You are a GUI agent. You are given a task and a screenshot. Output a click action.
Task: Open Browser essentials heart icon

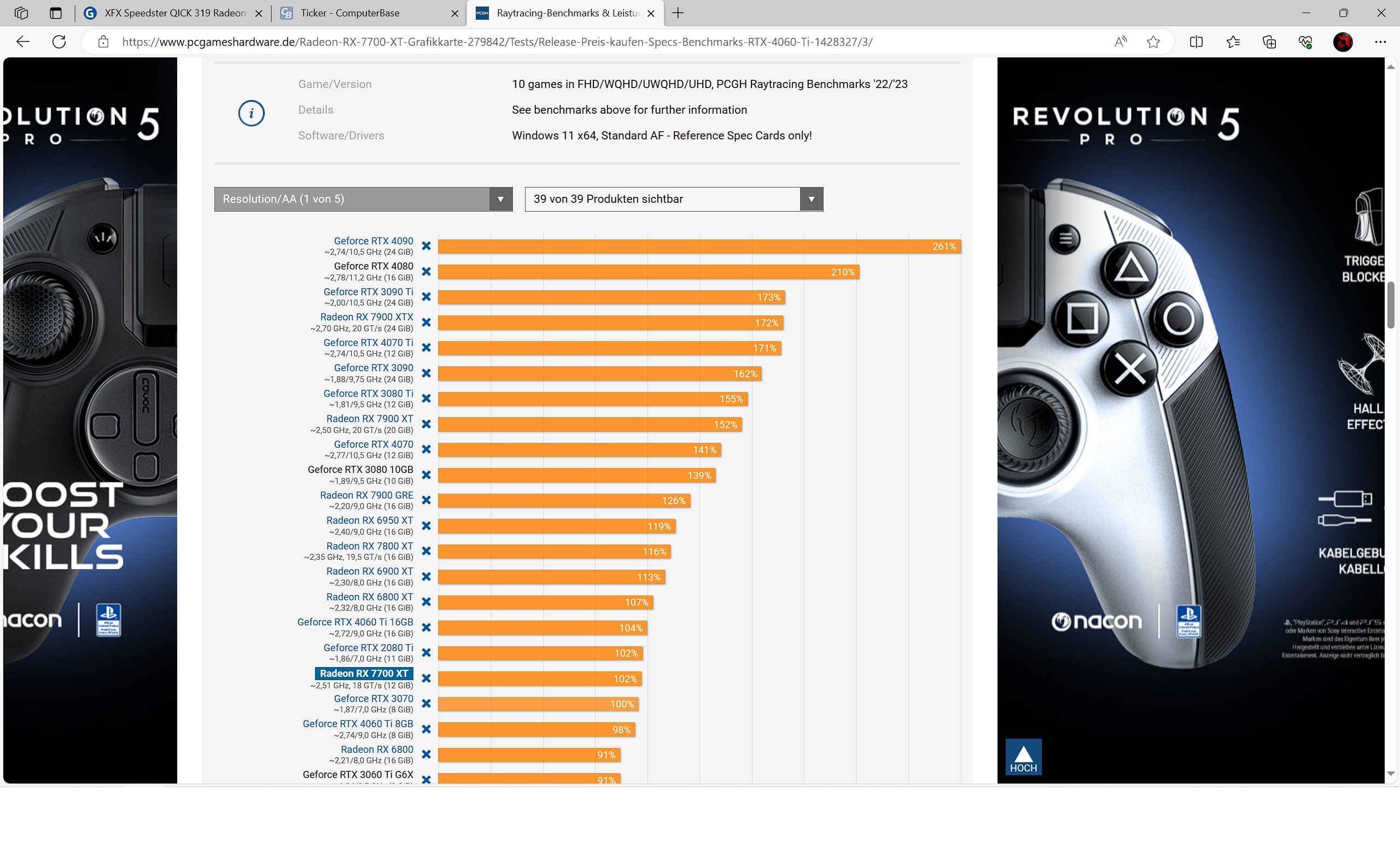point(1305,42)
